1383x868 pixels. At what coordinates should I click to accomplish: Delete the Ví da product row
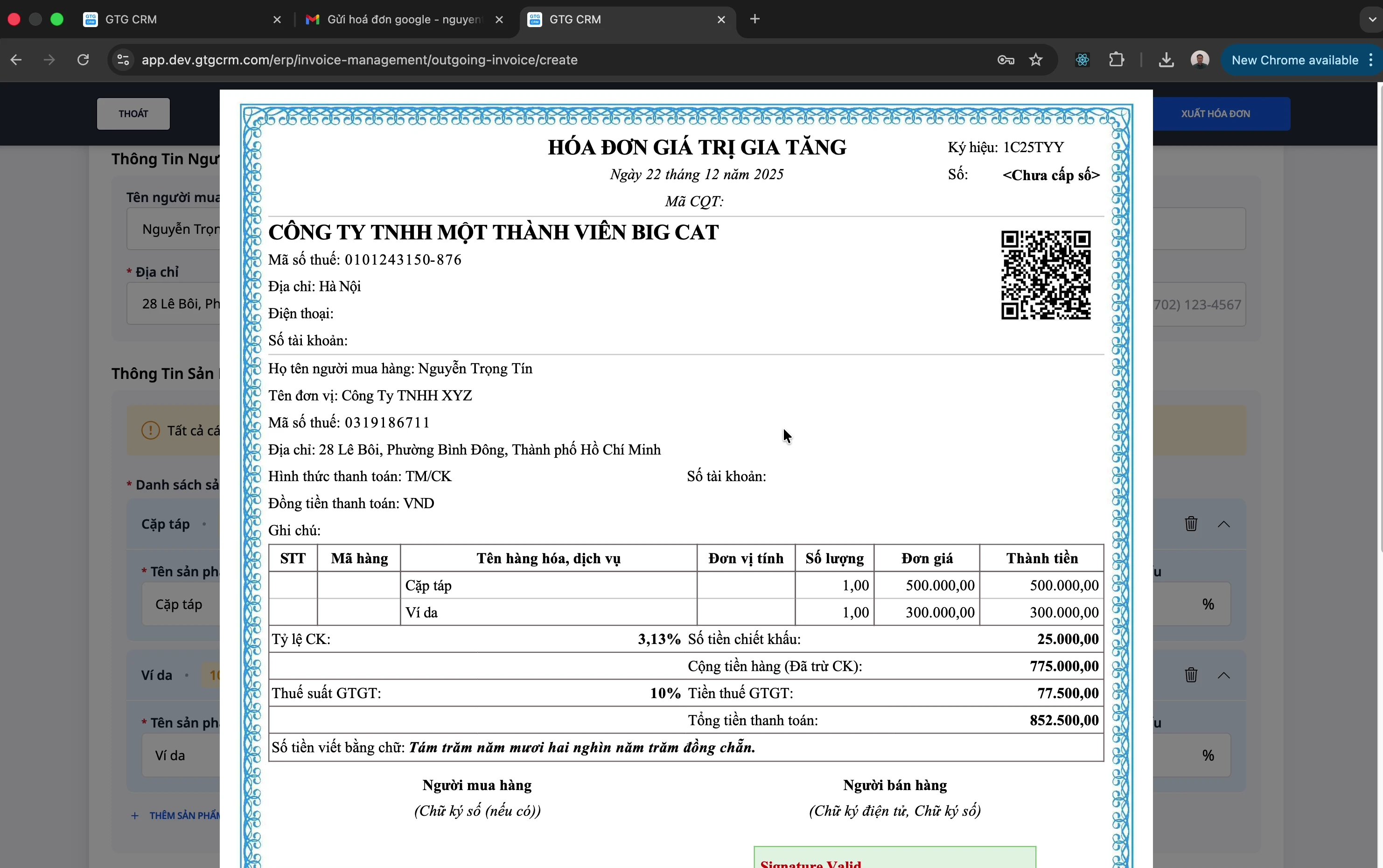pos(1191,674)
